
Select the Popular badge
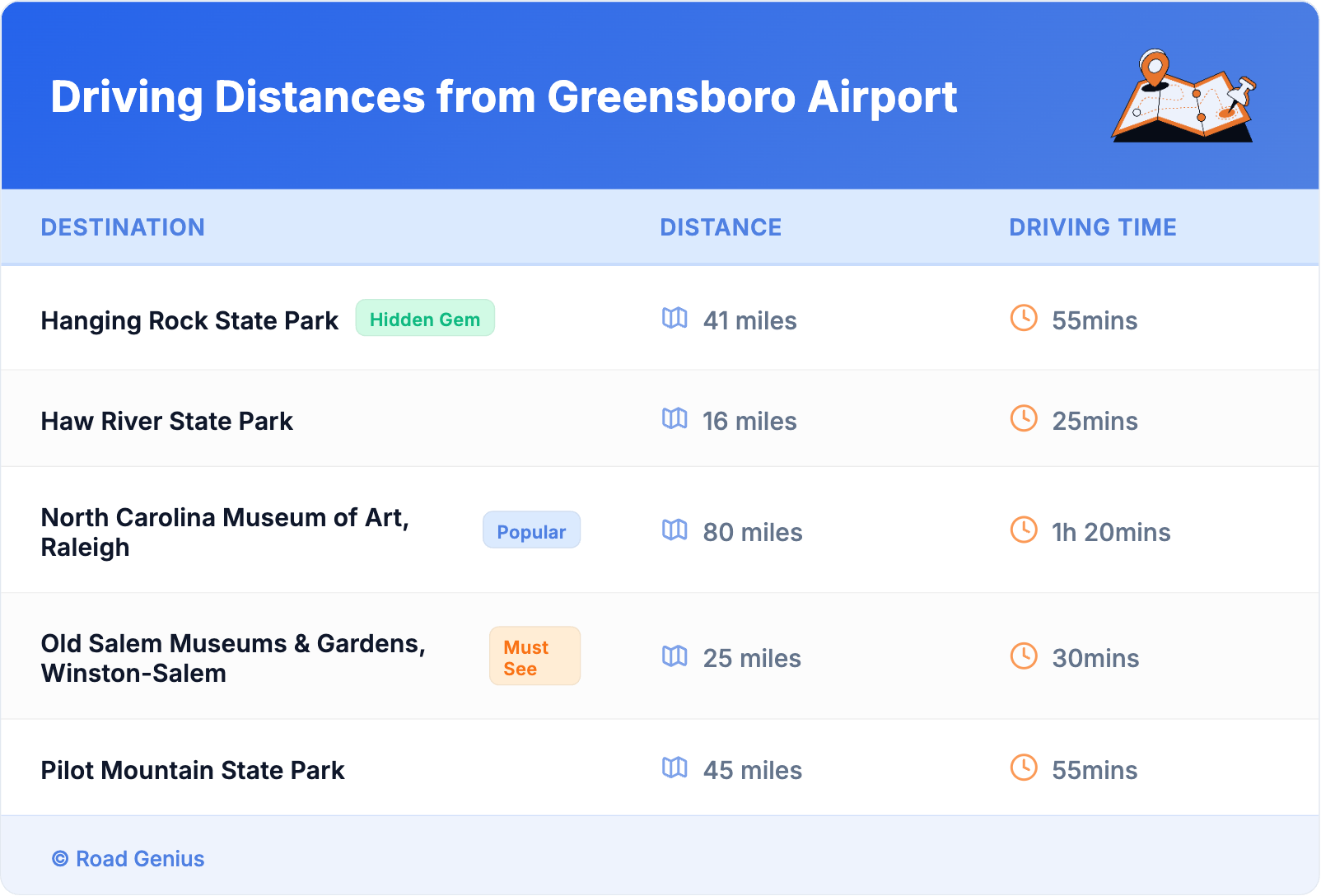click(531, 531)
